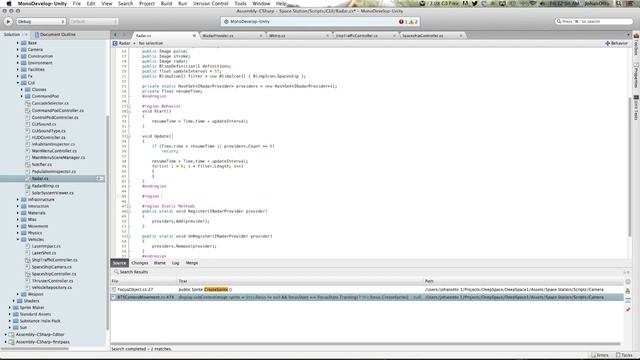This screenshot has width=640, height=360.
Task: Open the Errors pad
Action: pos(600,356)
